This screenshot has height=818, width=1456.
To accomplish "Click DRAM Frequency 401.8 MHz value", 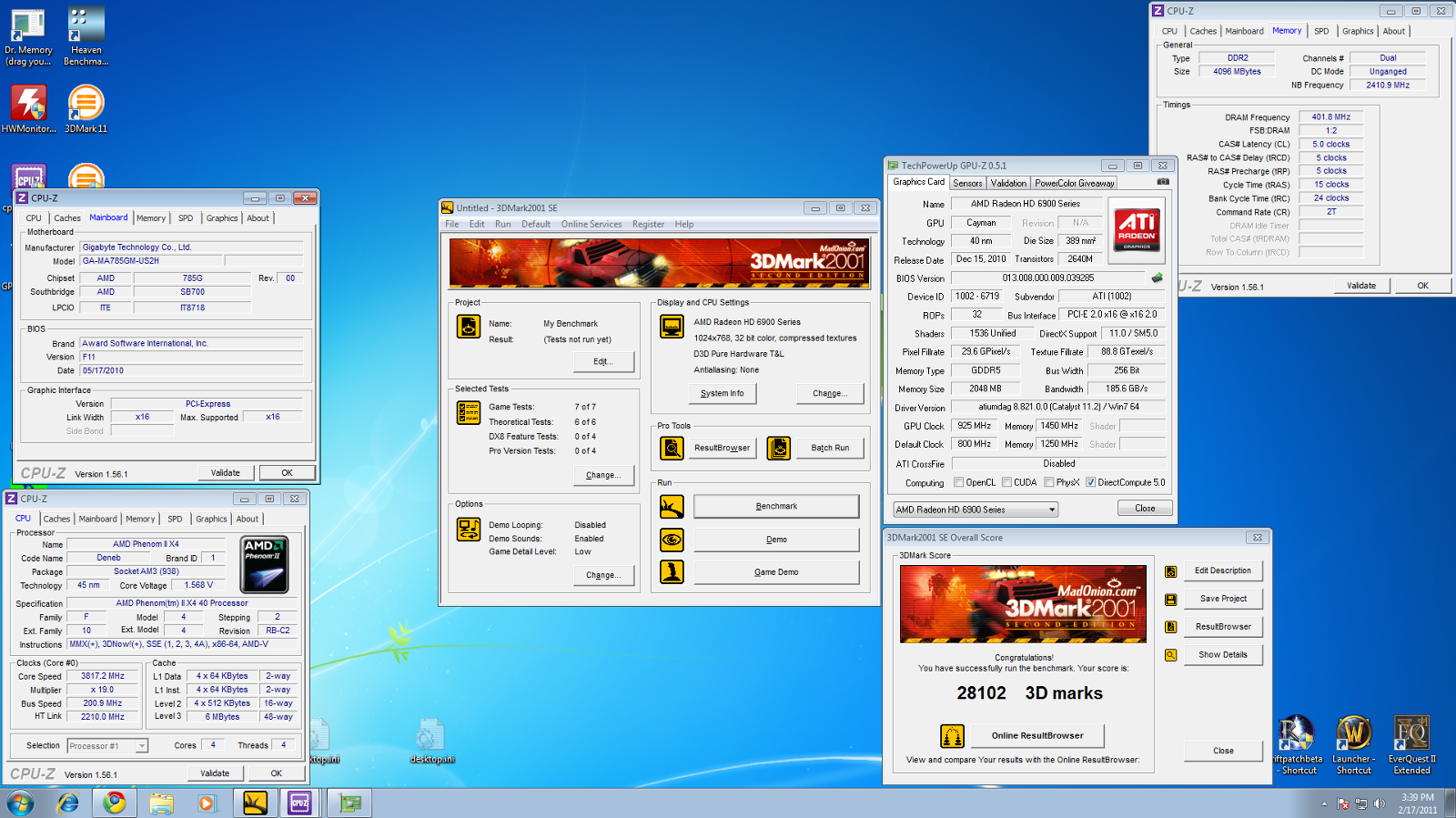I will pos(1330,117).
